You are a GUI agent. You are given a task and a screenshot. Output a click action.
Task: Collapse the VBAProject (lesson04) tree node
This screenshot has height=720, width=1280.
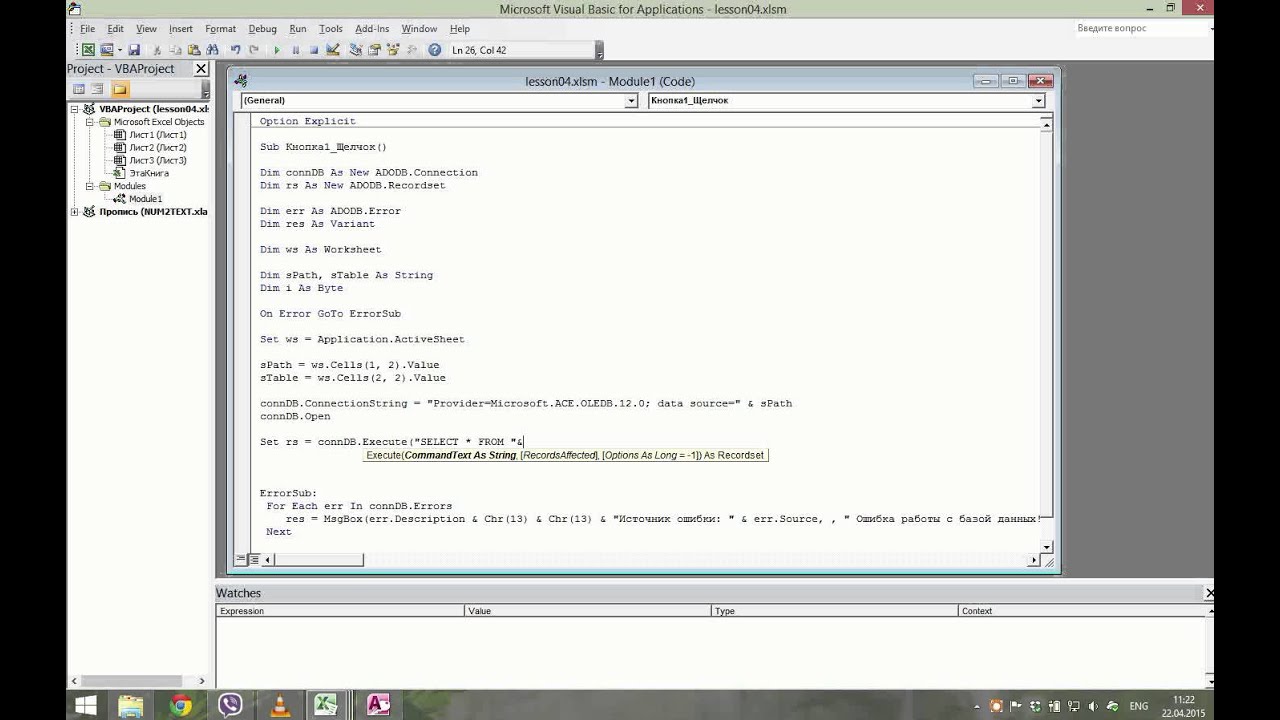75,109
